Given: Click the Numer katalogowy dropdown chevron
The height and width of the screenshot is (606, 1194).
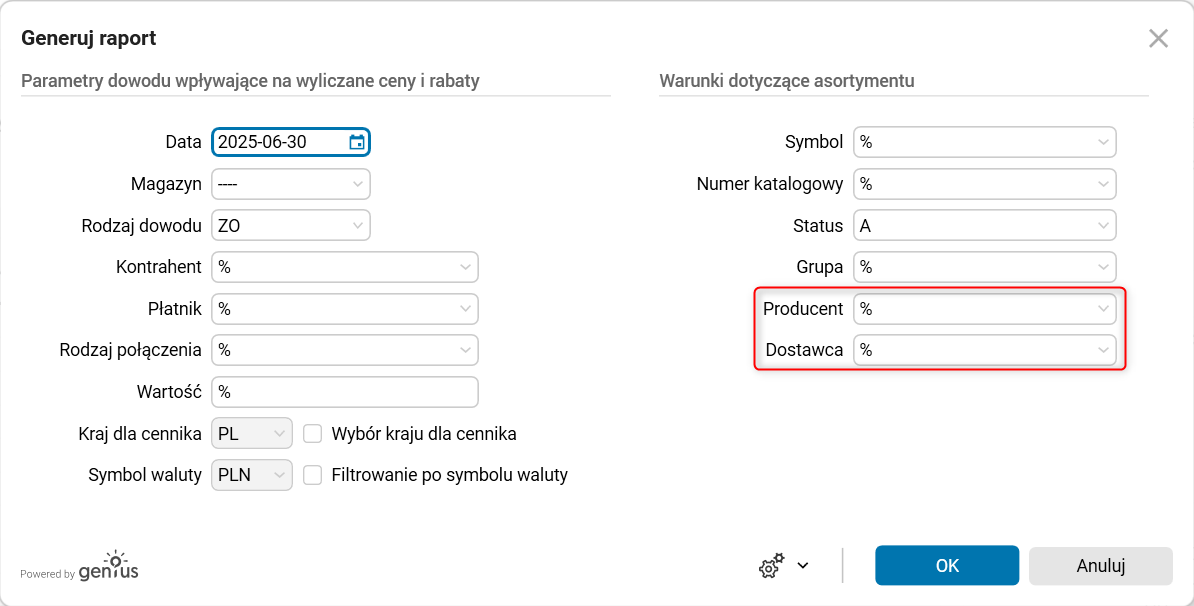Looking at the screenshot, I should click(x=1102, y=184).
